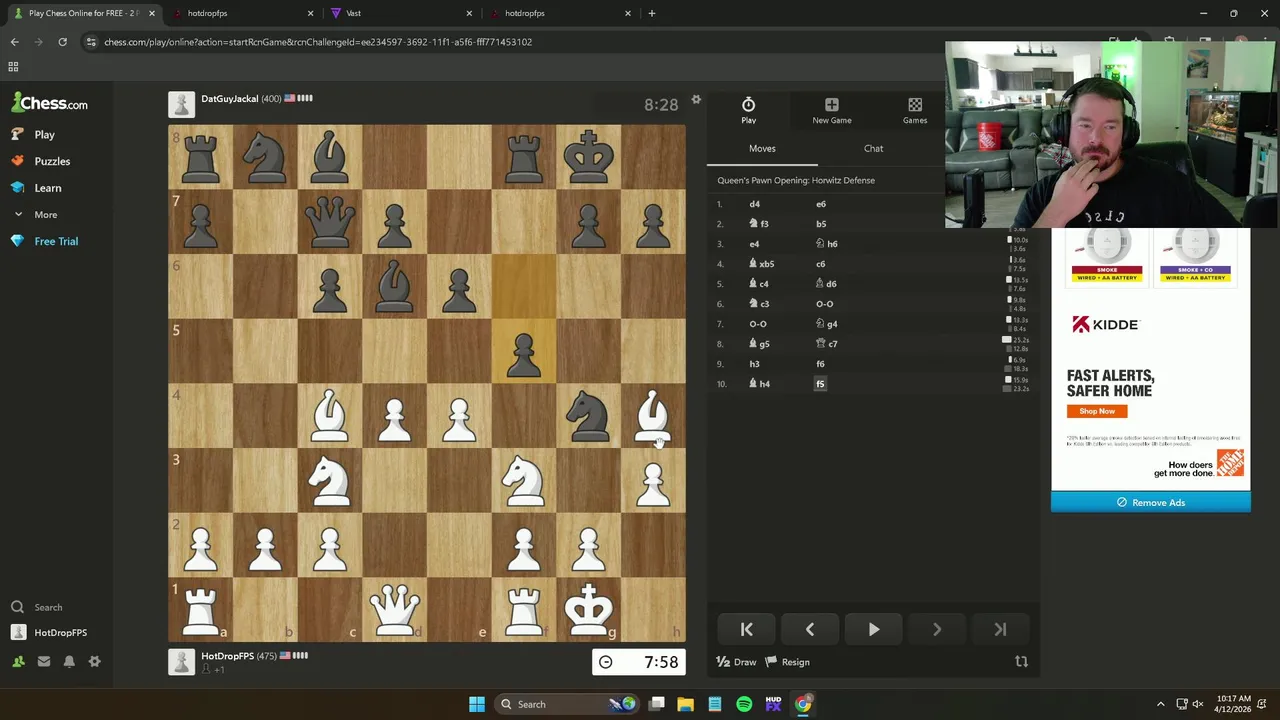Step forward one move
Screen dimensions: 1280x720
pos(937,629)
